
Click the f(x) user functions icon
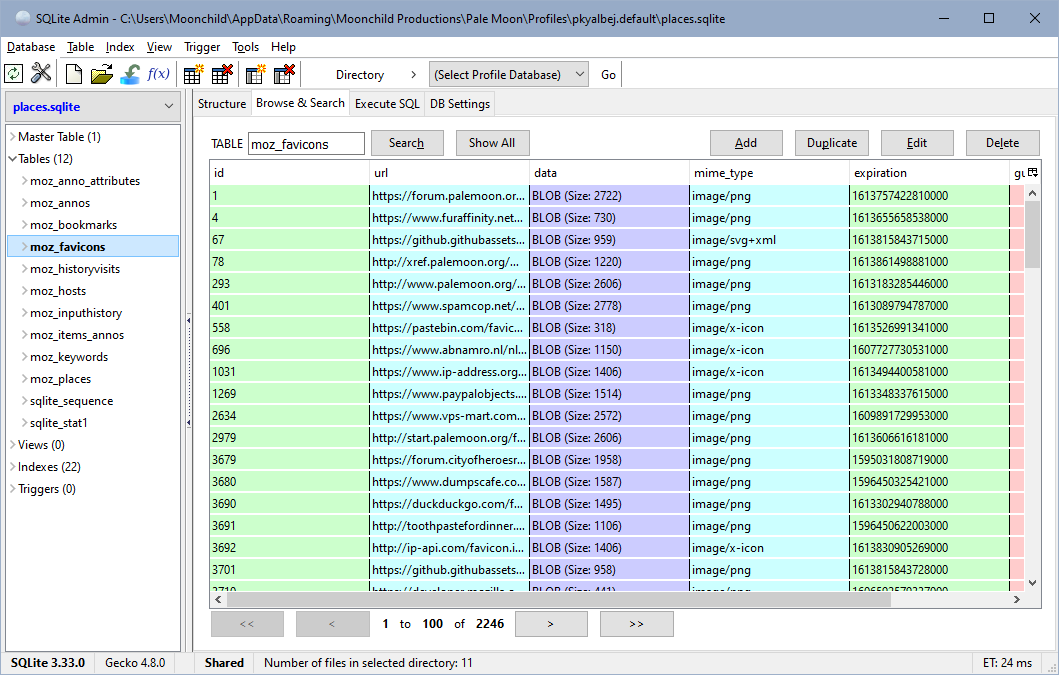pos(158,74)
